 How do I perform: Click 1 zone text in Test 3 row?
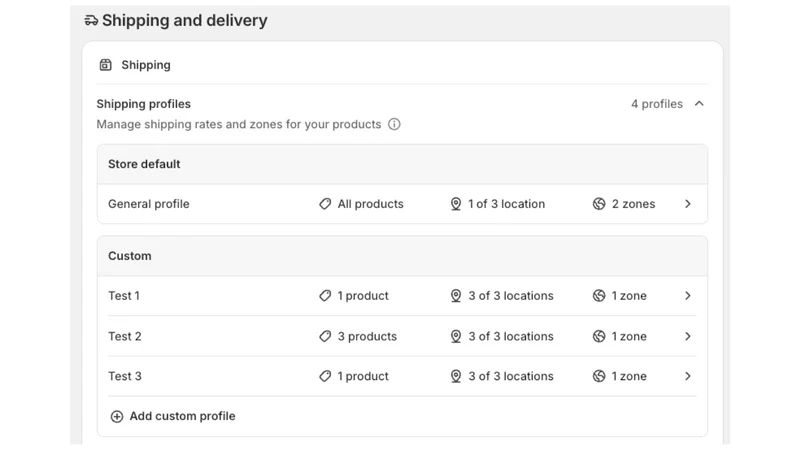click(629, 377)
